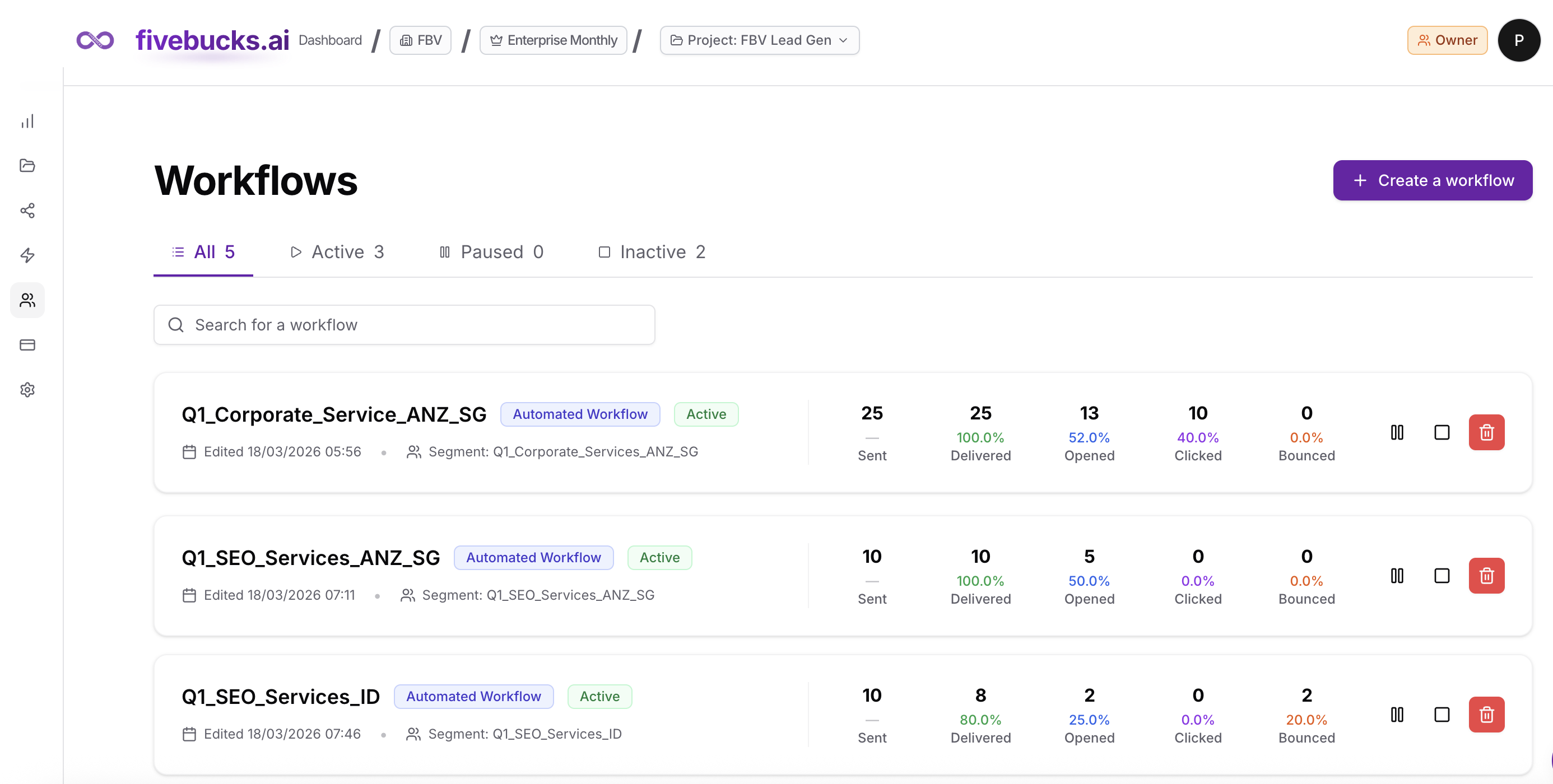Stop the Q1_Corporate_Service_ANZ_SG workflow
The height and width of the screenshot is (784, 1553).
1441,432
